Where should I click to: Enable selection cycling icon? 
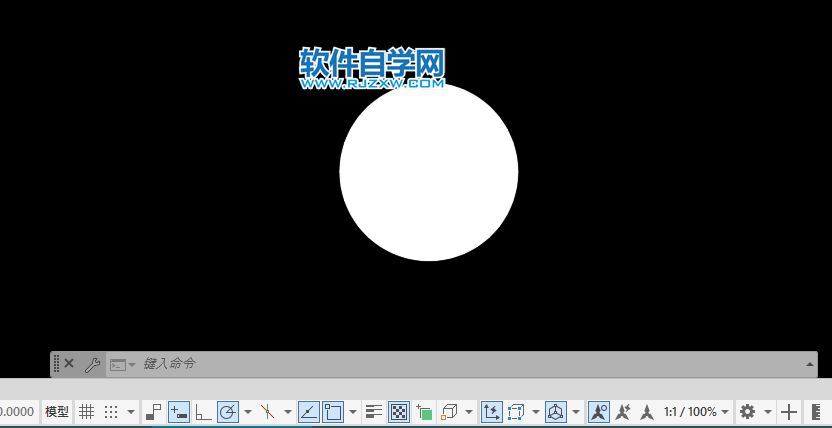(x=424, y=412)
